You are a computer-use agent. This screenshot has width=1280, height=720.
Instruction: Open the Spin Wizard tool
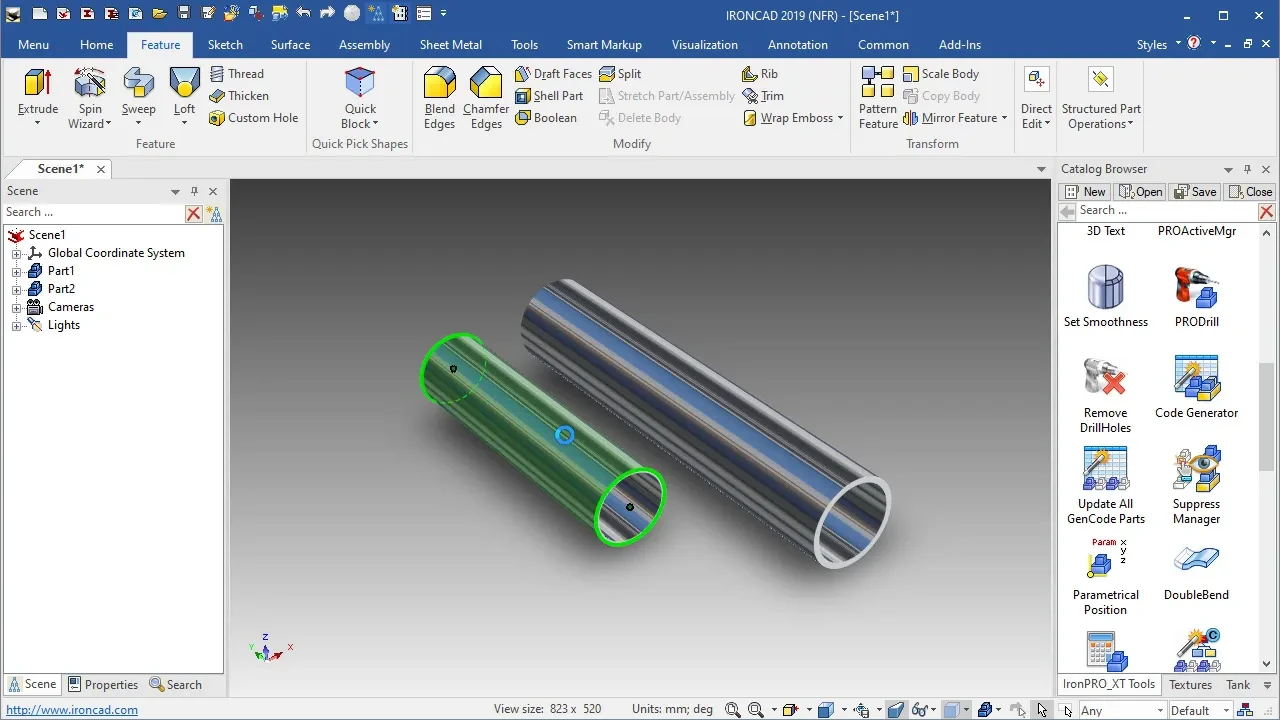tap(90, 96)
